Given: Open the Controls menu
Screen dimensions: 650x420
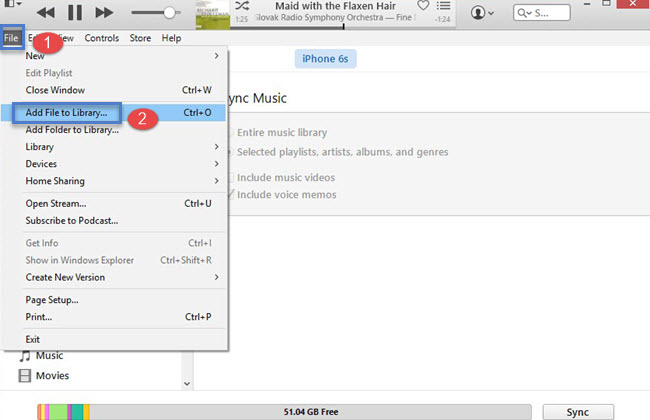Looking at the screenshot, I should [102, 38].
